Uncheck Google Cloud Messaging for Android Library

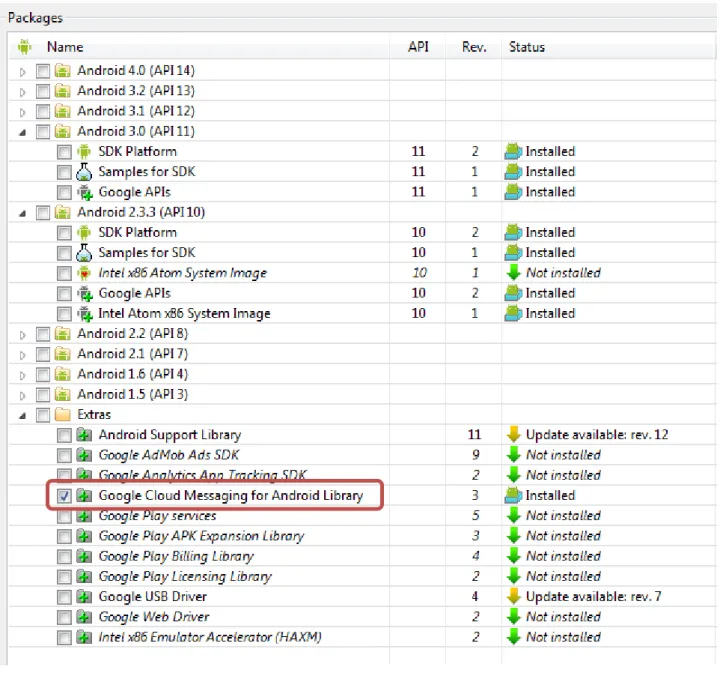click(64, 495)
